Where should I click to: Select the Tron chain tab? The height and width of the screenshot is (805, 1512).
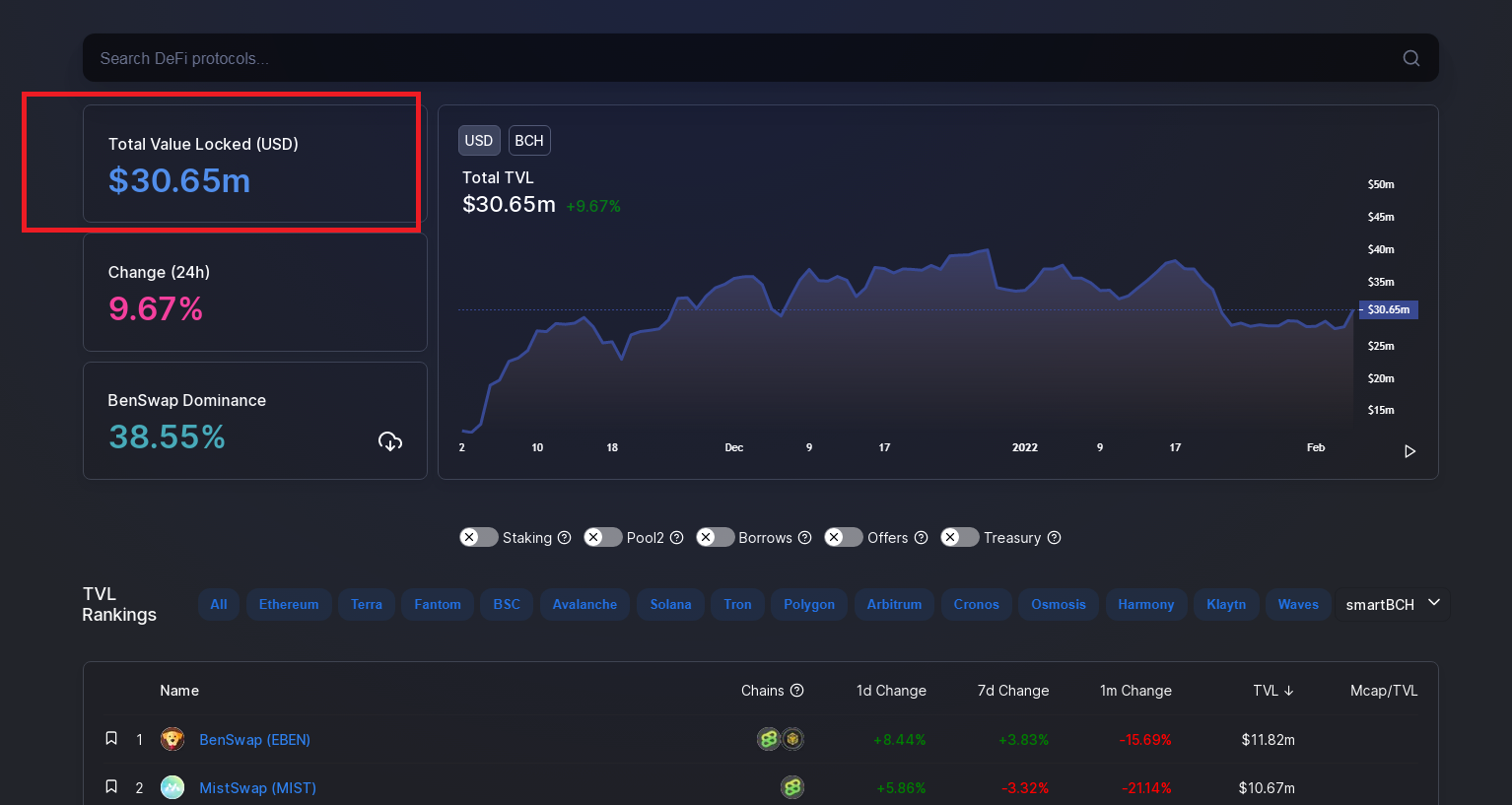(737, 604)
